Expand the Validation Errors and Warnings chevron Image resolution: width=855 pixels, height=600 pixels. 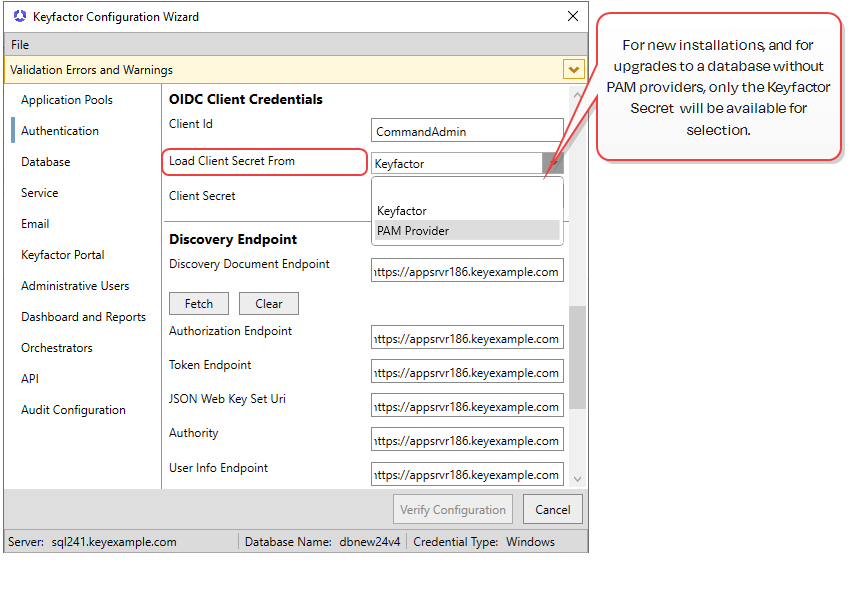pos(573,69)
